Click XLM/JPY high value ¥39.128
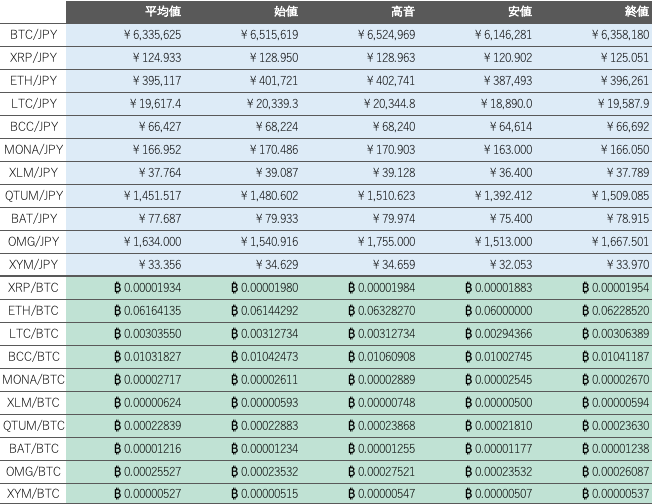Screen dimensions: 652x504 394,172
